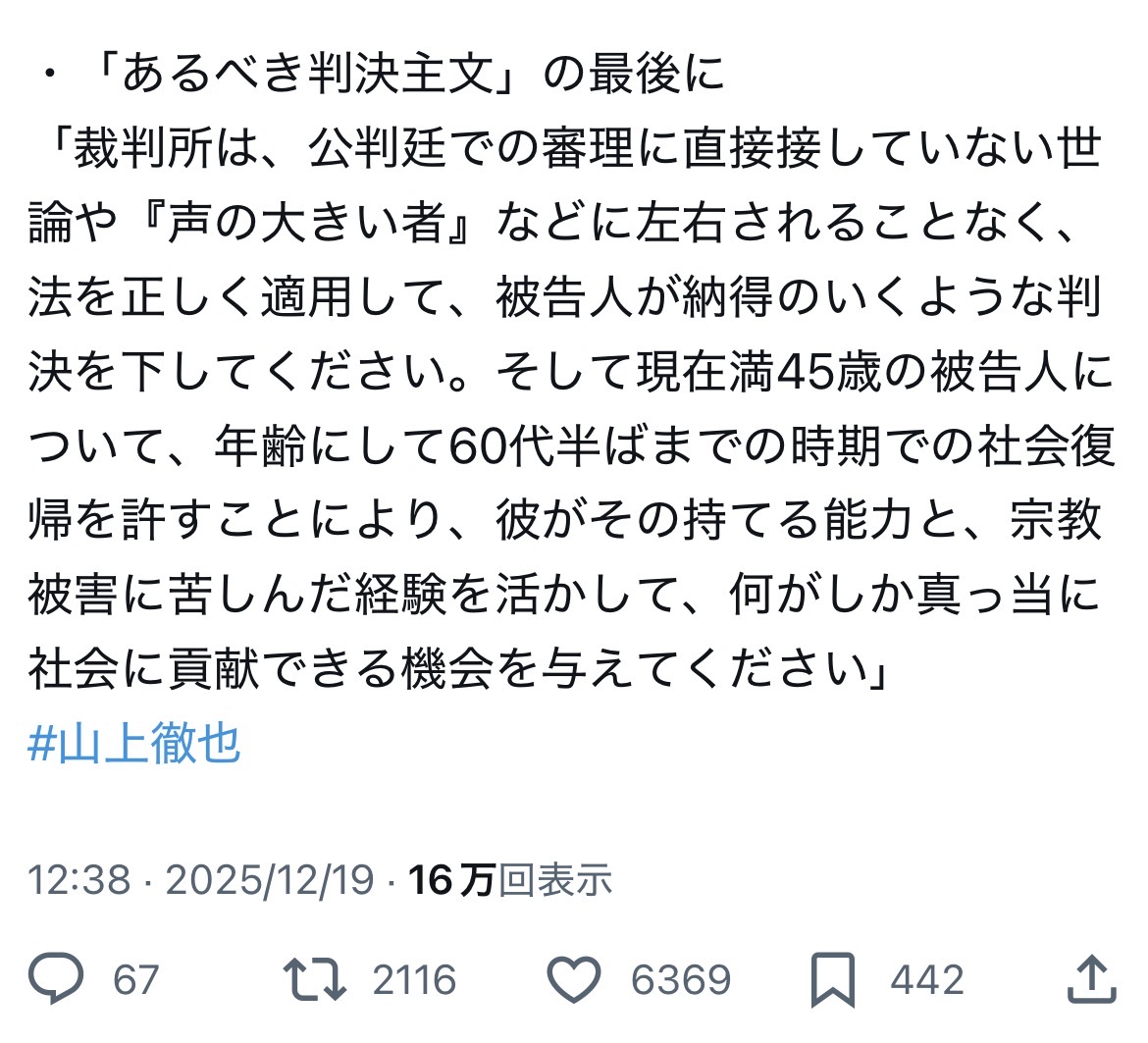
Task: Open the share menu via upload arrow icon
Action: (x=1091, y=978)
